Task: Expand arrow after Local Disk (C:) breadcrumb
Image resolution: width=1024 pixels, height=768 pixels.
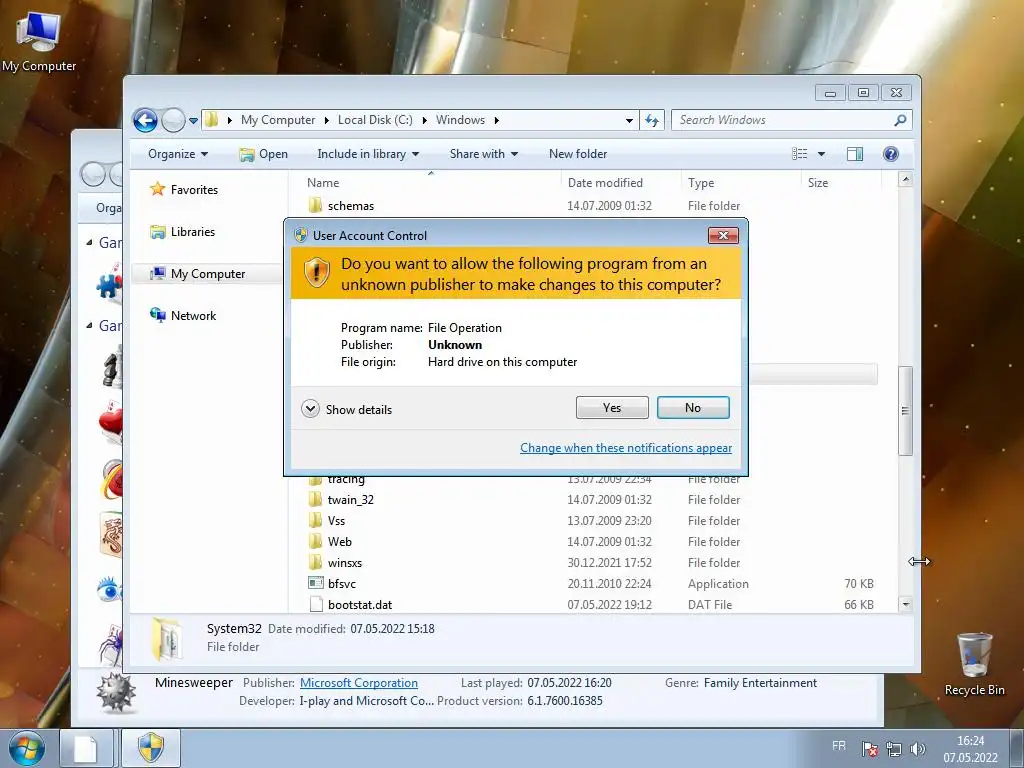Action: coord(424,120)
